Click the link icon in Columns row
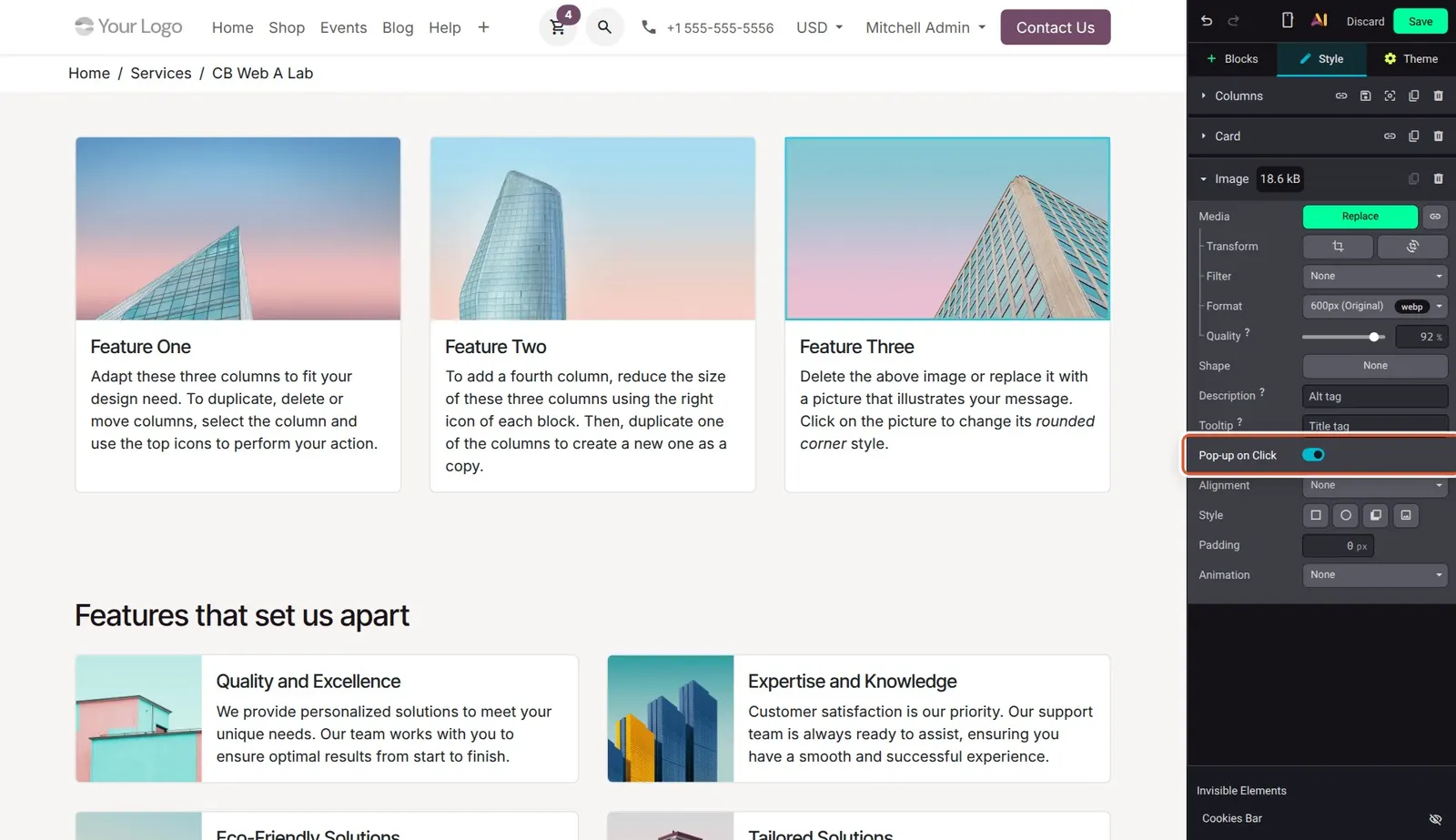 [1341, 96]
